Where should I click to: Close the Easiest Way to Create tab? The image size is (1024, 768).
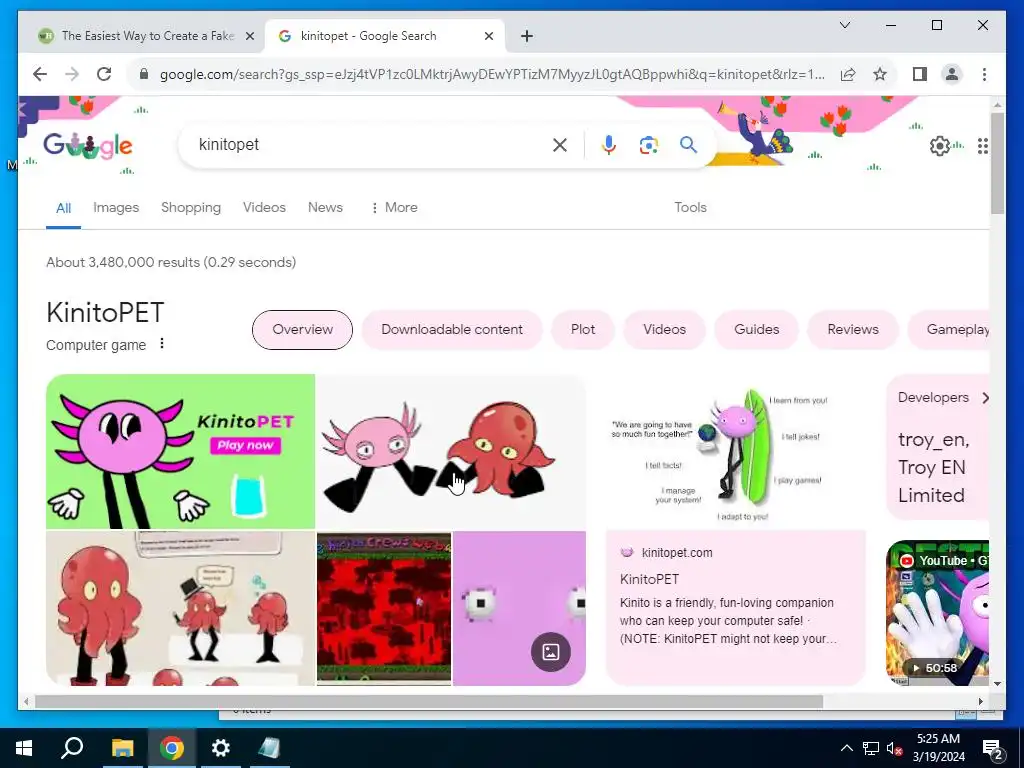tap(249, 37)
